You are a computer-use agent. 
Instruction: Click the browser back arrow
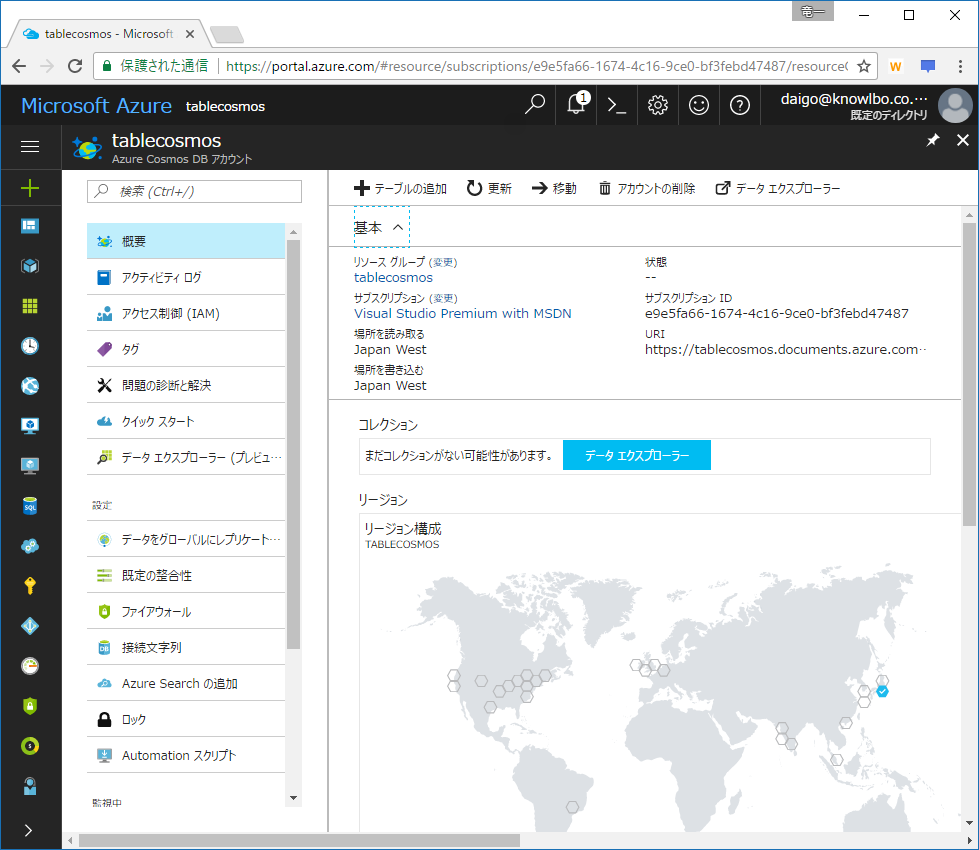19,66
